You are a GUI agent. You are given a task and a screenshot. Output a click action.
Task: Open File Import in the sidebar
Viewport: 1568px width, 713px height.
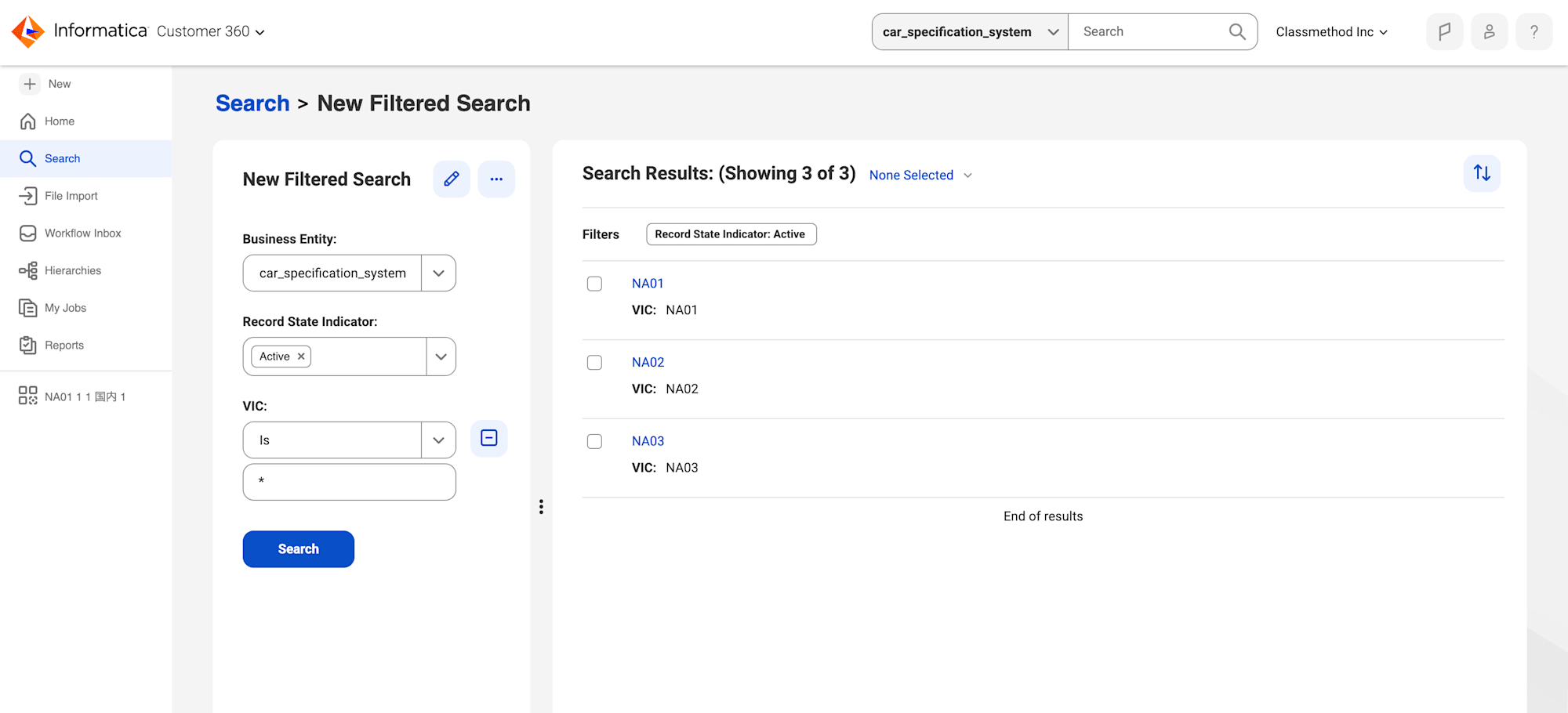tap(71, 196)
